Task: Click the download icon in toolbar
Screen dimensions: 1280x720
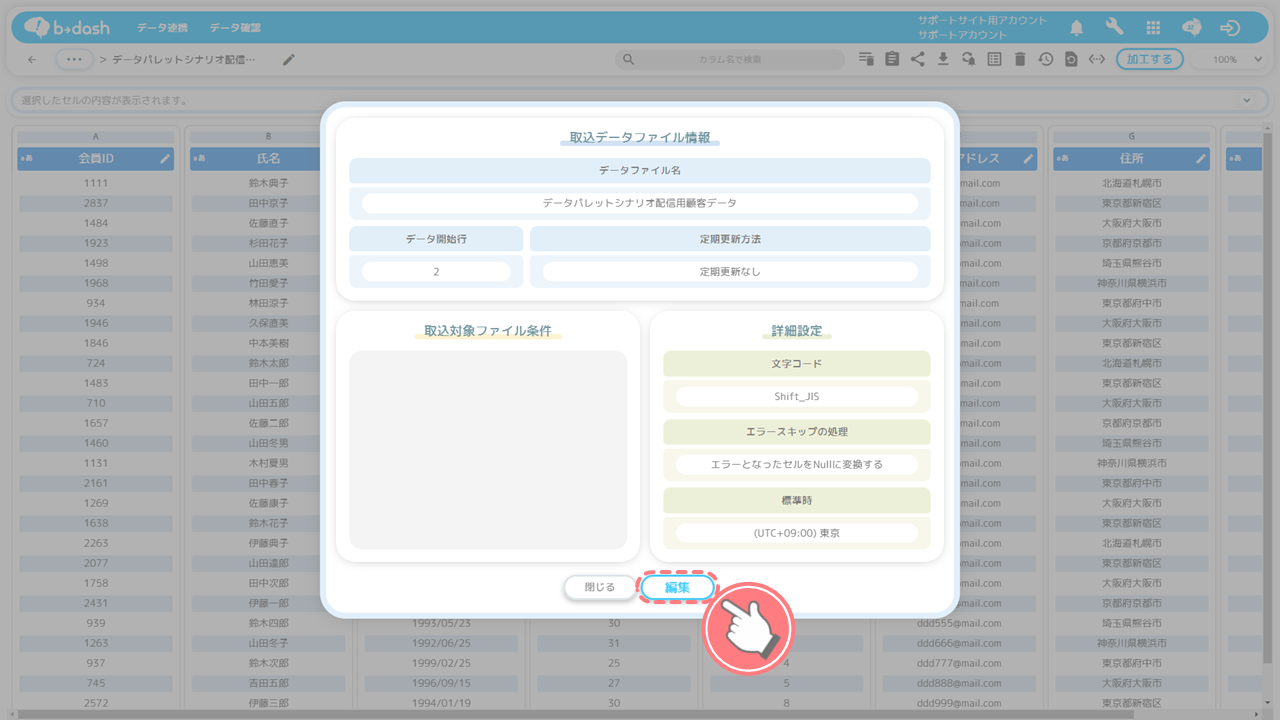Action: 943,59
